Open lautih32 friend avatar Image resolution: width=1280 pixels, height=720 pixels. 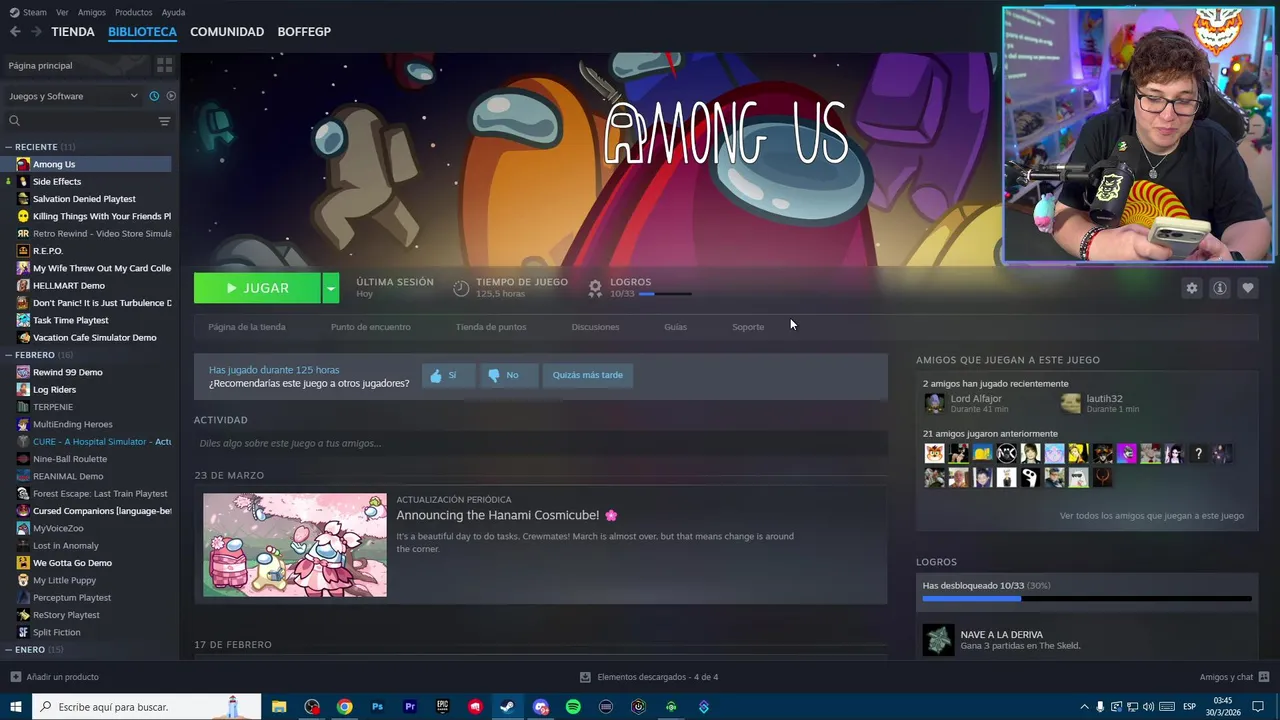pos(1071,403)
